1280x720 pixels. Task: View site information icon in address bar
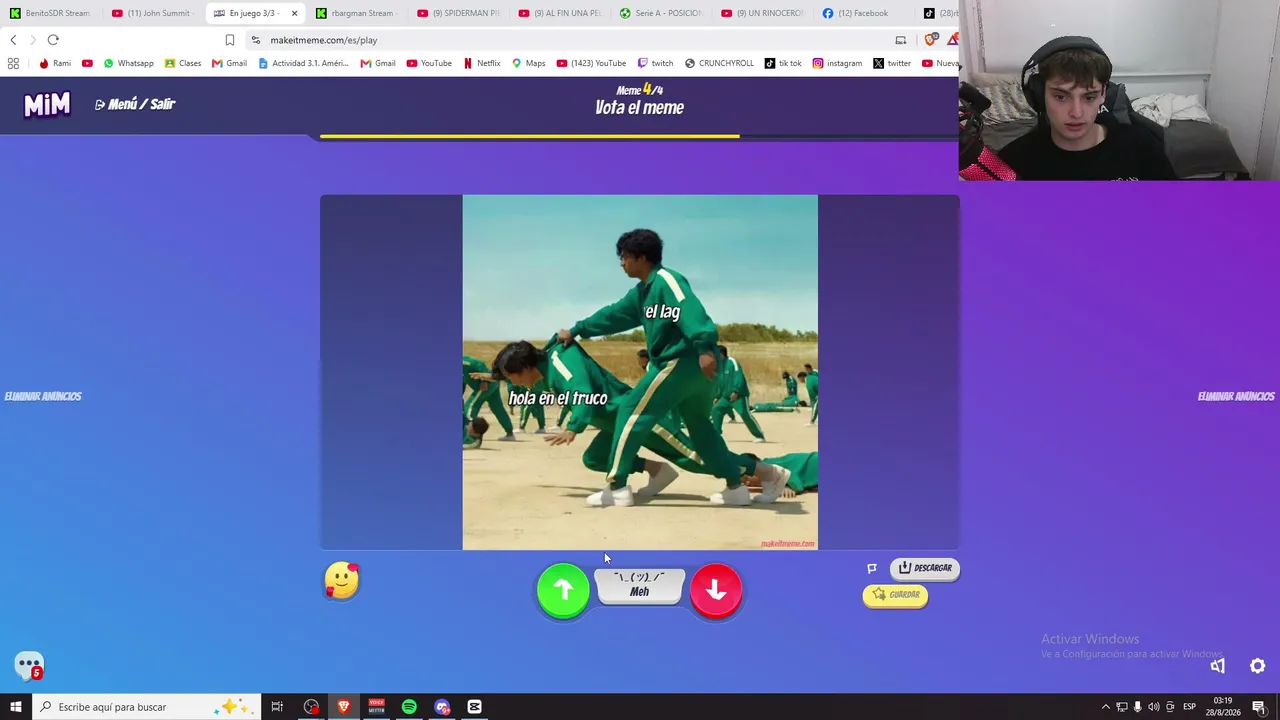pos(256,40)
